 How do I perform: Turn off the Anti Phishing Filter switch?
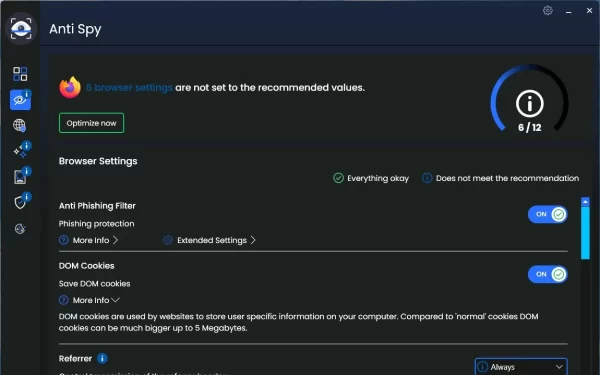548,214
